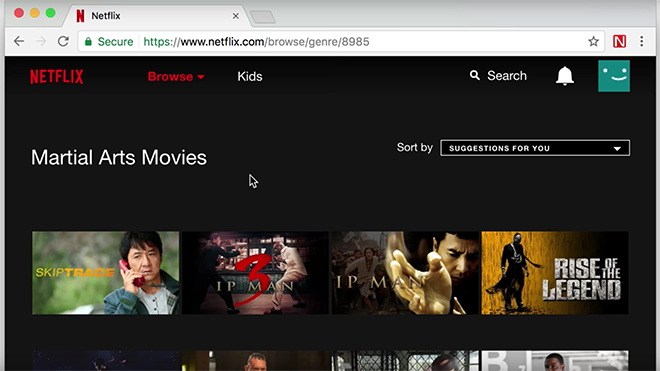Open the Skiptrace movie thumbnail
Image resolution: width=660 pixels, height=371 pixels.
click(x=105, y=272)
